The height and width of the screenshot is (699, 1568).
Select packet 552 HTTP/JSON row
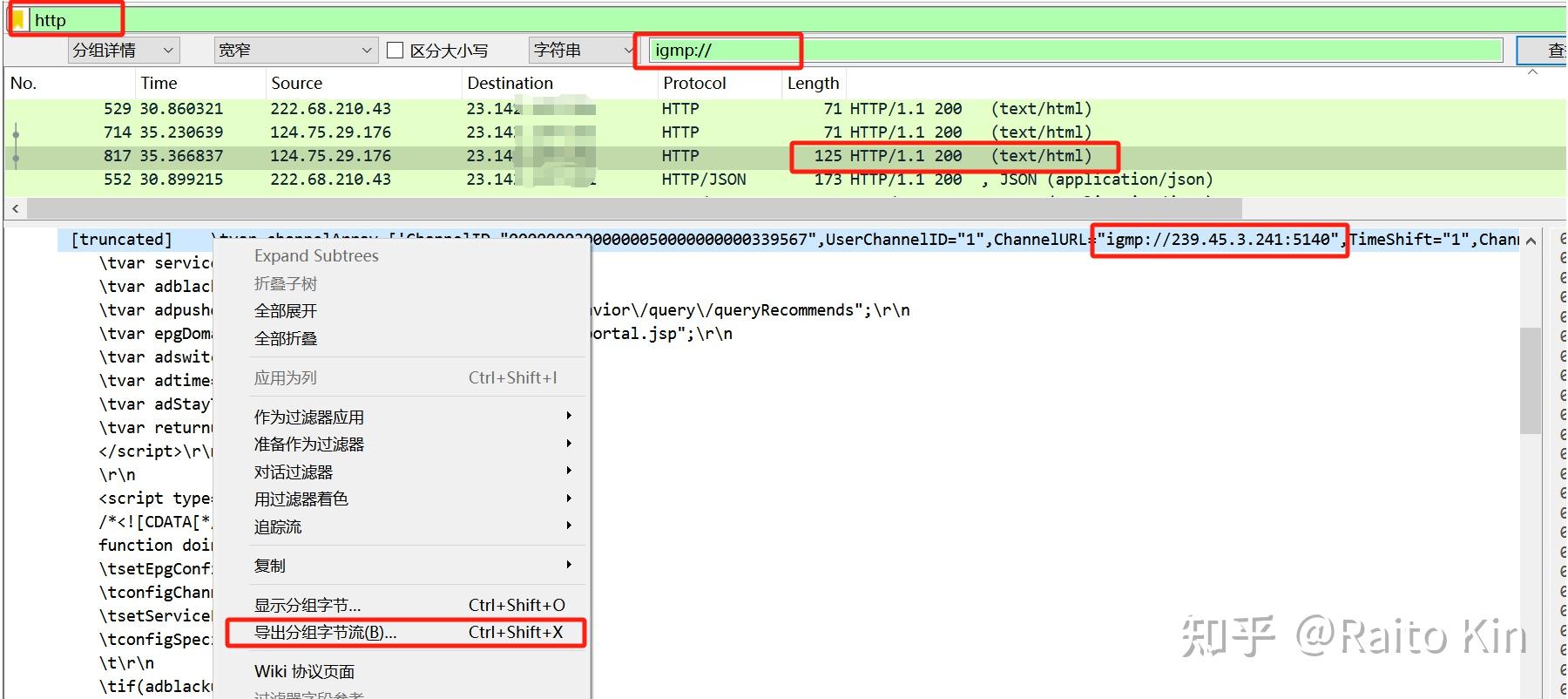(784, 180)
